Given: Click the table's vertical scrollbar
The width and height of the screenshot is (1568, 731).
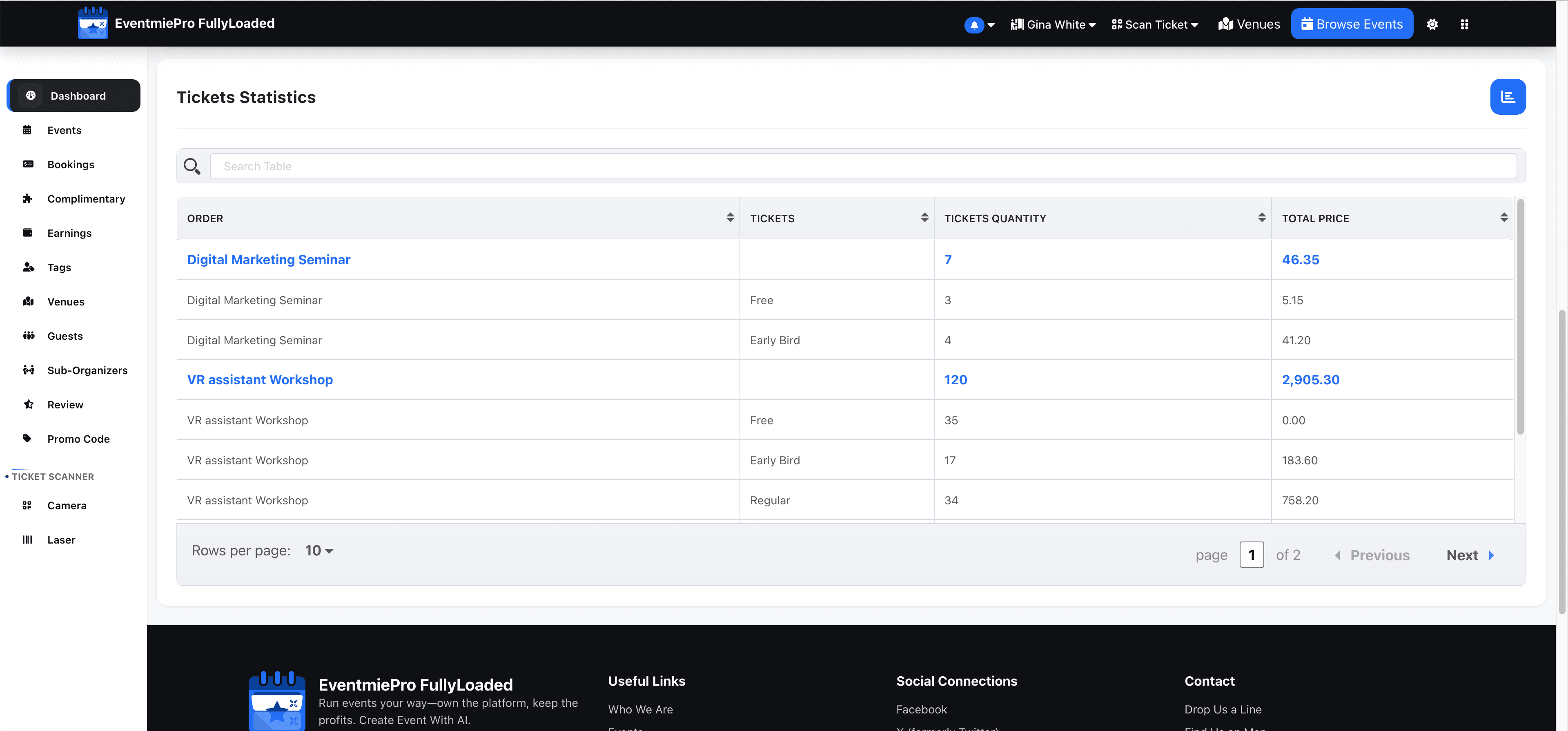Looking at the screenshot, I should click(x=1520, y=316).
